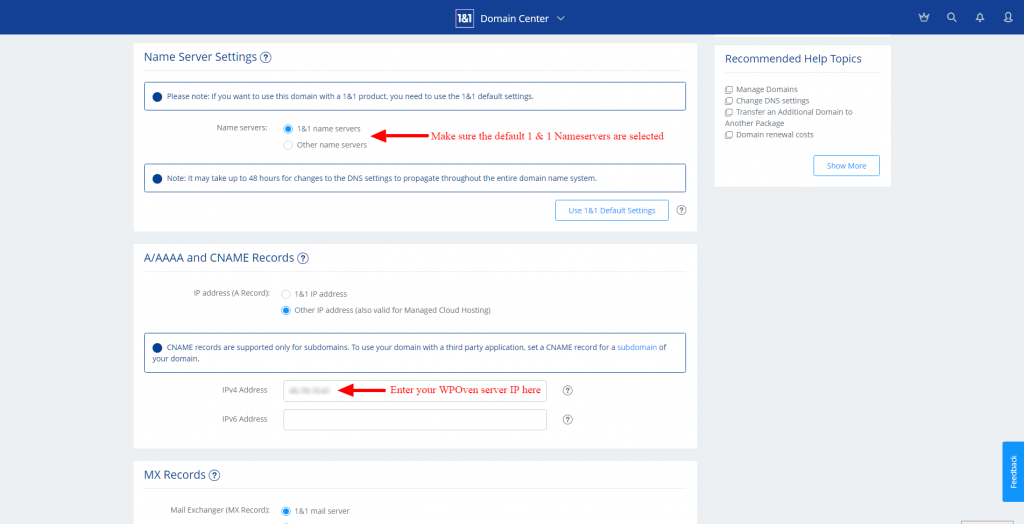Viewport: 1024px width, 524px height.
Task: Open the Domain Center menu title
Action: pyautogui.click(x=515, y=19)
